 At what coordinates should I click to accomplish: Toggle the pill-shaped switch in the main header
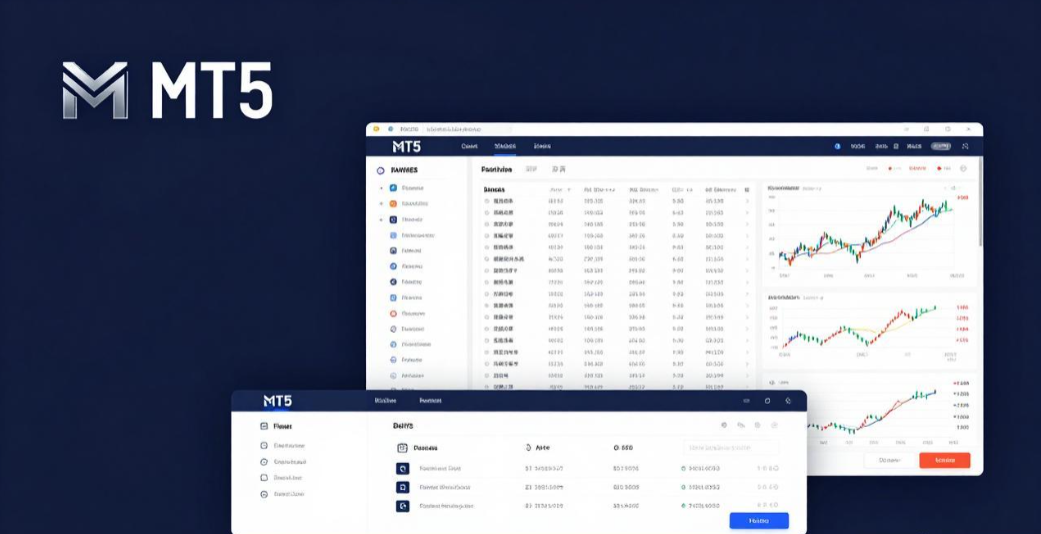[941, 146]
